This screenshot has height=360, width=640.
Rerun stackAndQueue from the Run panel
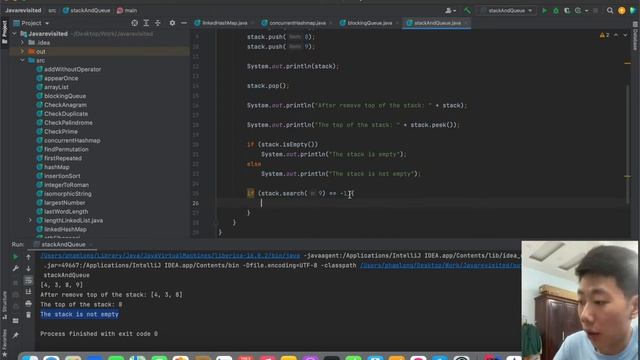[16, 257]
